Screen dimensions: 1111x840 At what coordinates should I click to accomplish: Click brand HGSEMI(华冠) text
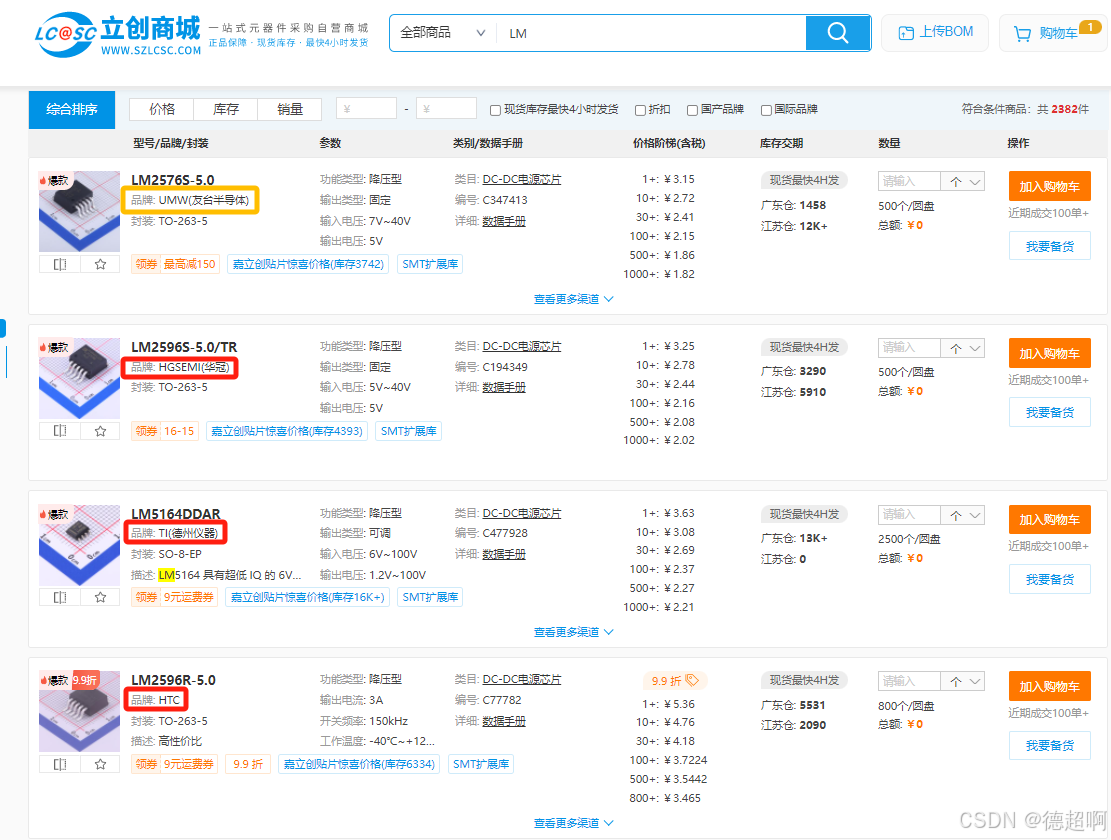click(194, 367)
